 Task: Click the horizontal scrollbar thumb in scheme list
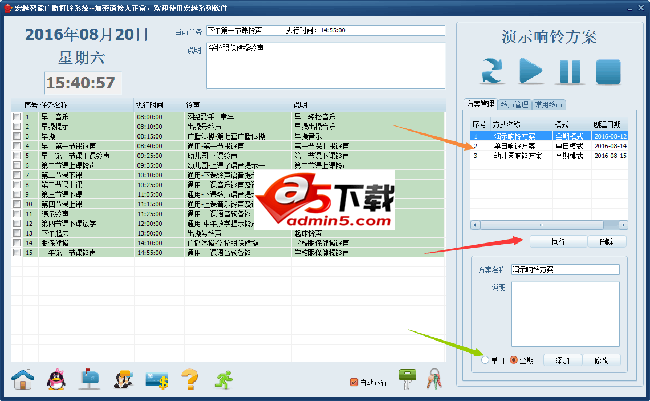click(x=541, y=225)
